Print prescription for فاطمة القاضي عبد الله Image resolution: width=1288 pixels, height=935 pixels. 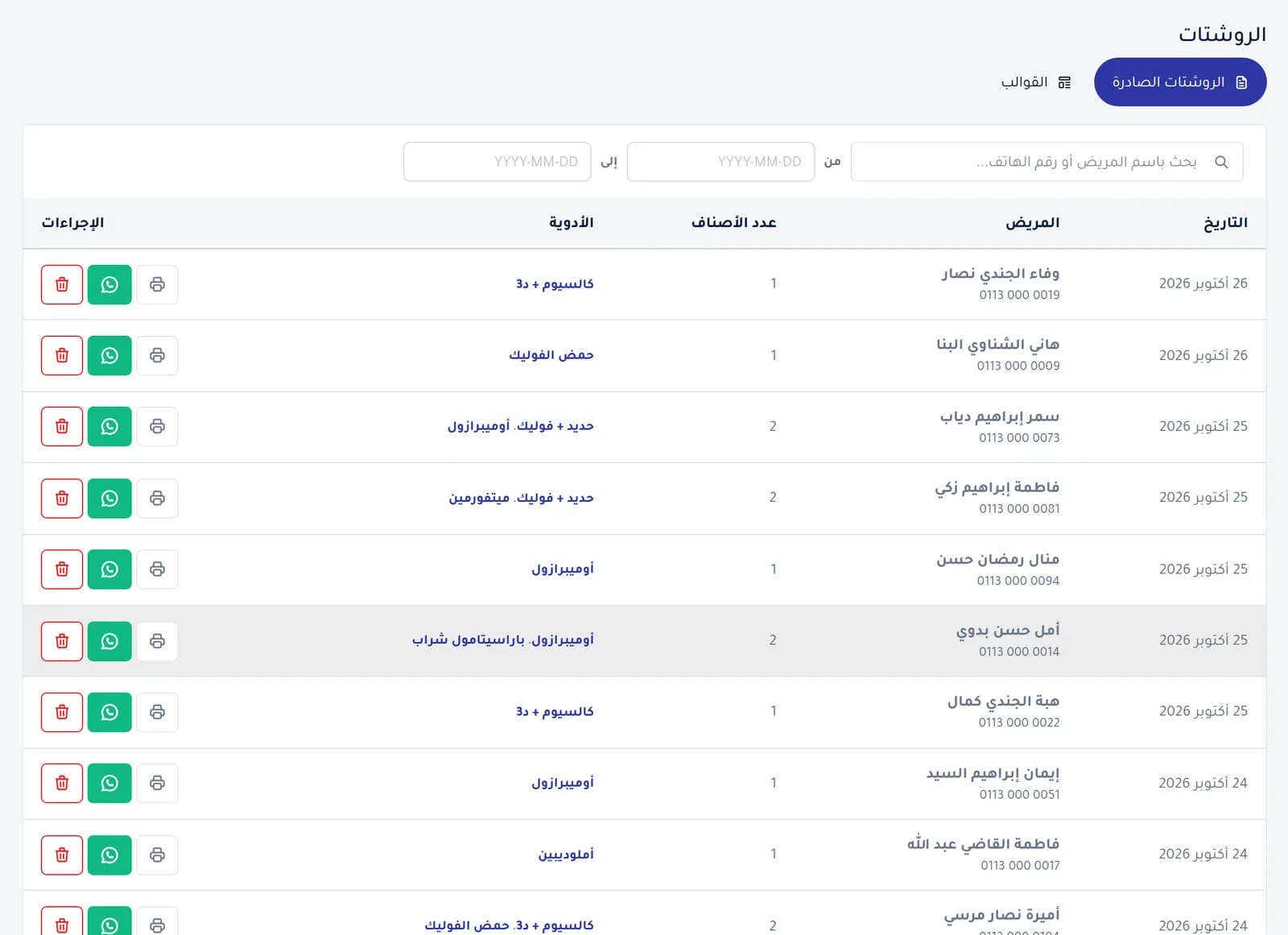157,854
